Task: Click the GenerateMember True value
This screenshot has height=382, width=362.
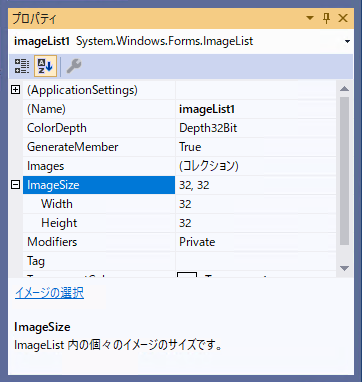Action: point(255,147)
